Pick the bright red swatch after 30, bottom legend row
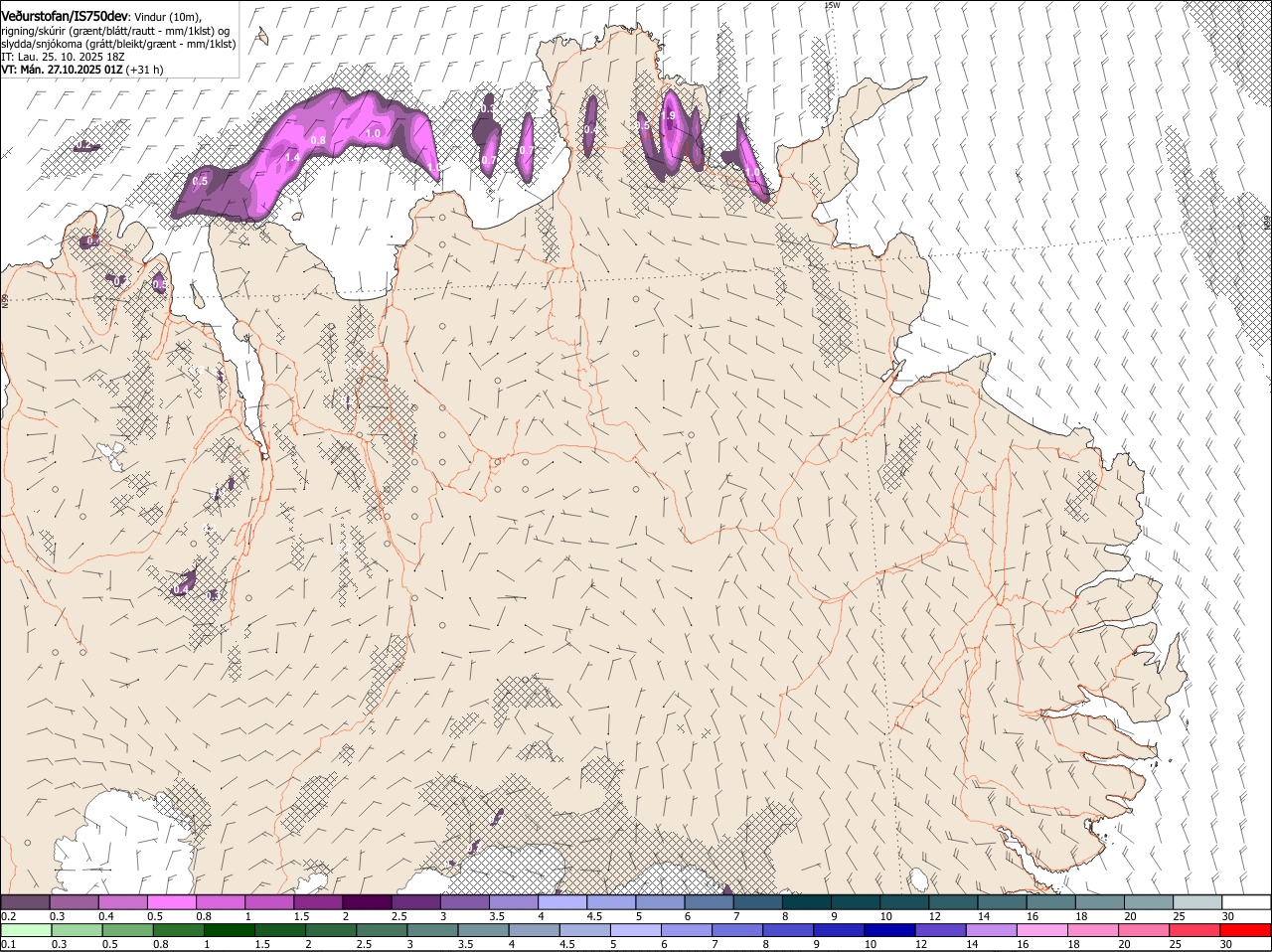 [1246, 930]
